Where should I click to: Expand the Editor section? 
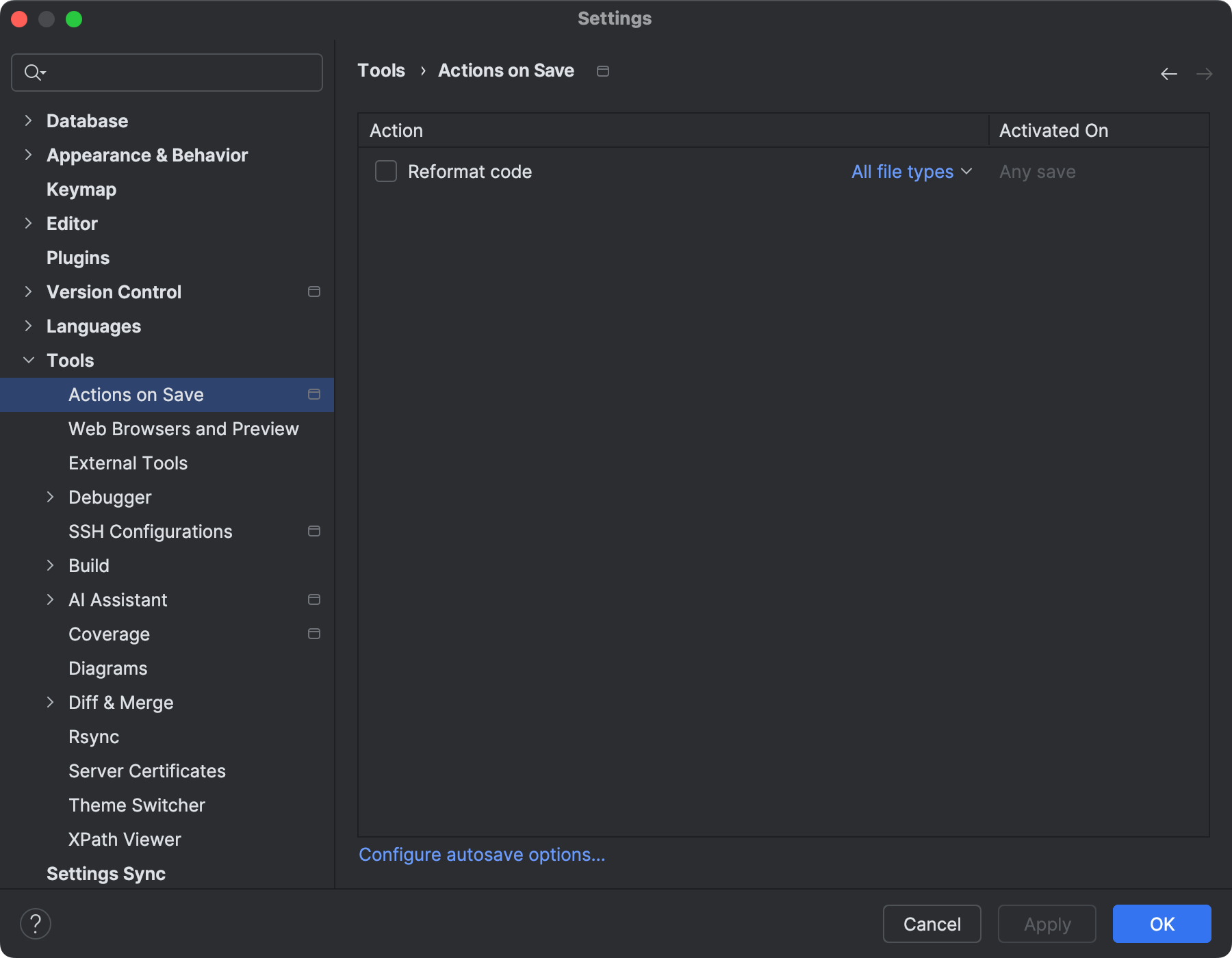(x=28, y=223)
